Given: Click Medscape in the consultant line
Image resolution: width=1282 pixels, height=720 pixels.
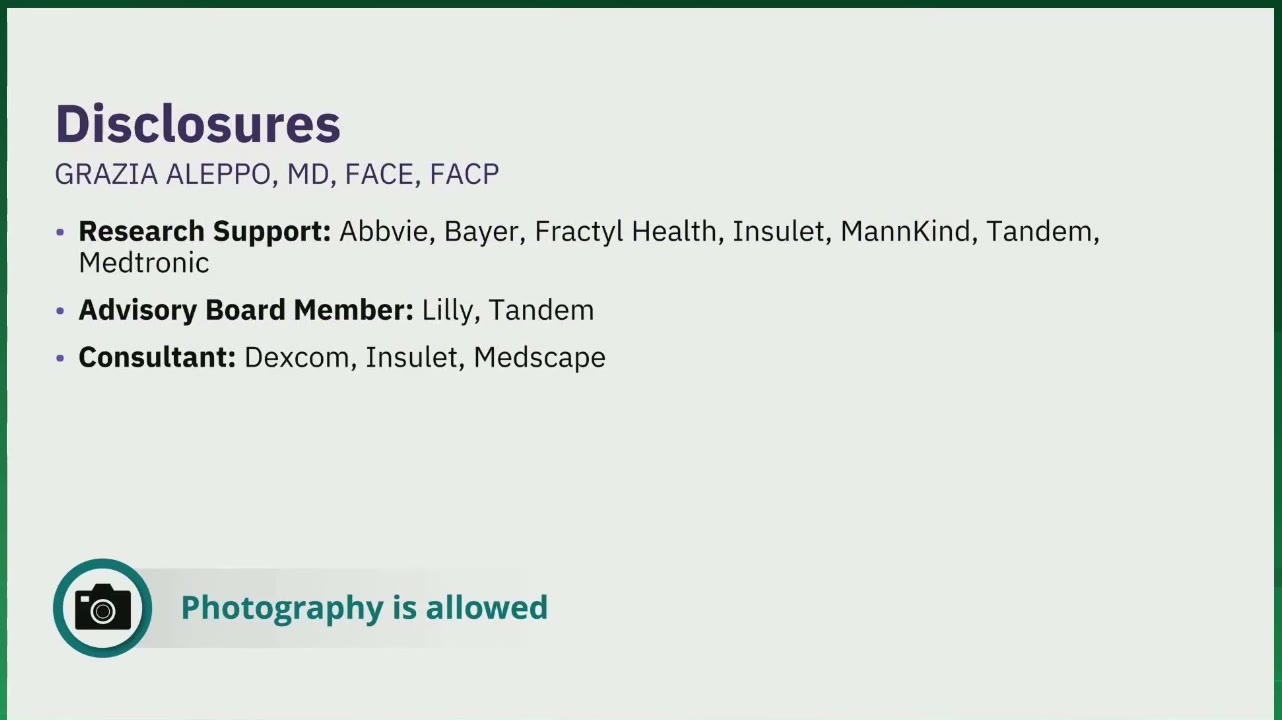Looking at the screenshot, I should pyautogui.click(x=540, y=358).
